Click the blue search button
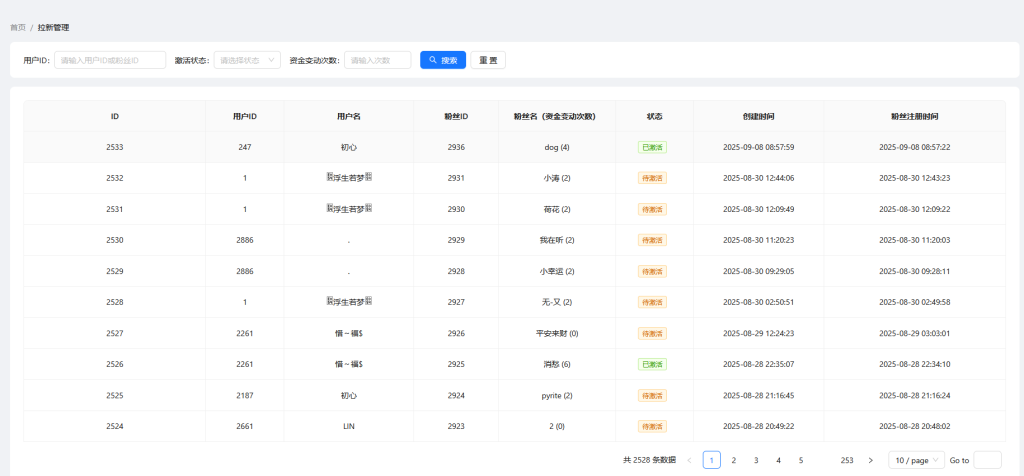This screenshot has height=476, width=1024. pos(443,60)
